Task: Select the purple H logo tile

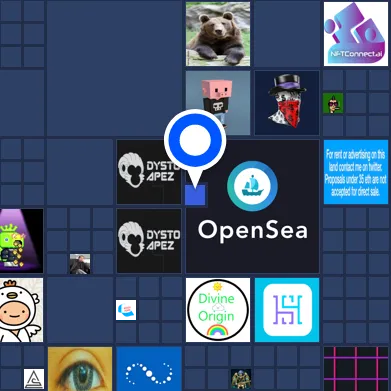Action: tap(287, 310)
